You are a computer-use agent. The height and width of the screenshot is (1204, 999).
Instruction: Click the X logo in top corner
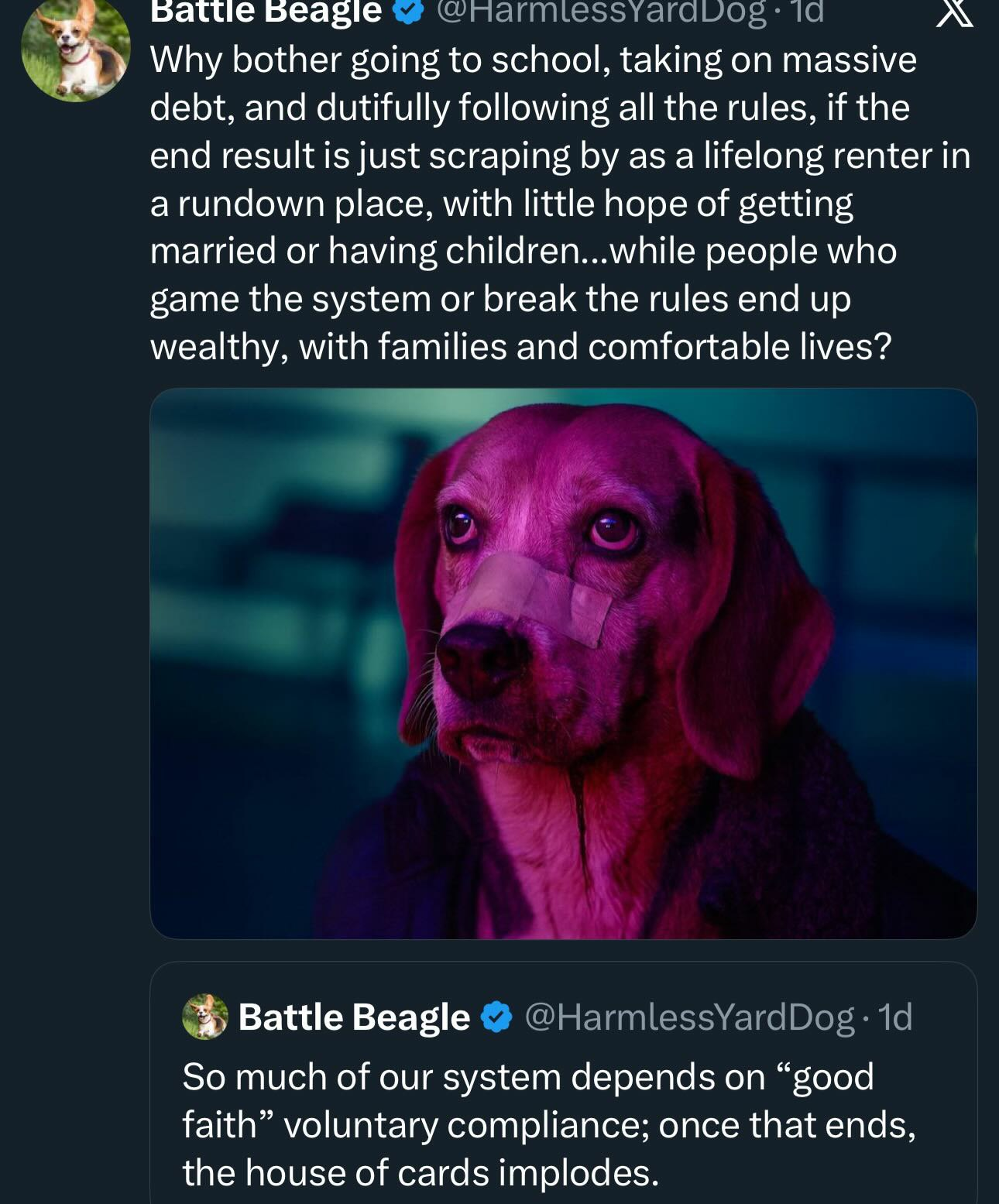(x=954, y=13)
